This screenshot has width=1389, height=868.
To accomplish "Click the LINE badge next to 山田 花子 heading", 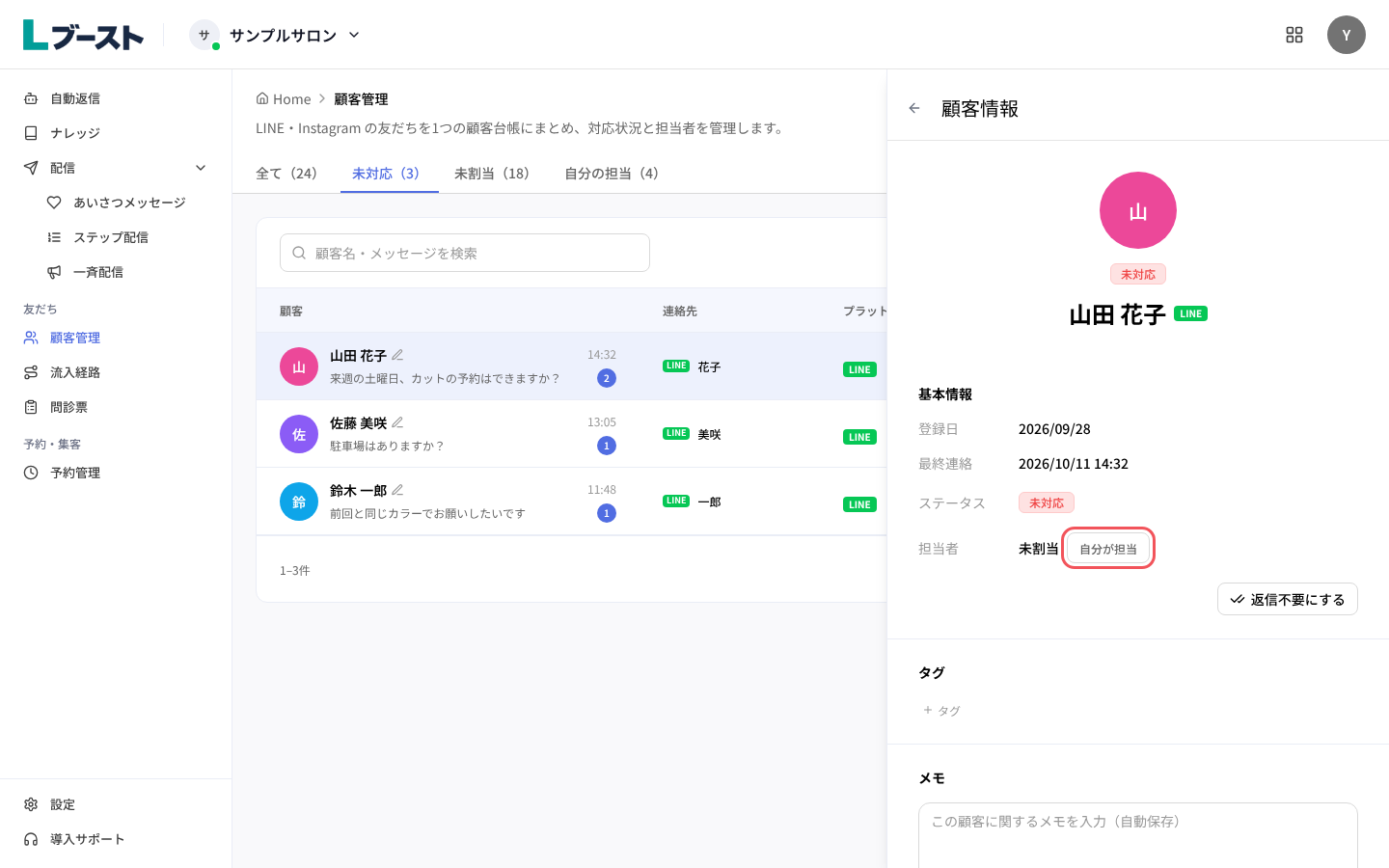I will click(x=1191, y=313).
